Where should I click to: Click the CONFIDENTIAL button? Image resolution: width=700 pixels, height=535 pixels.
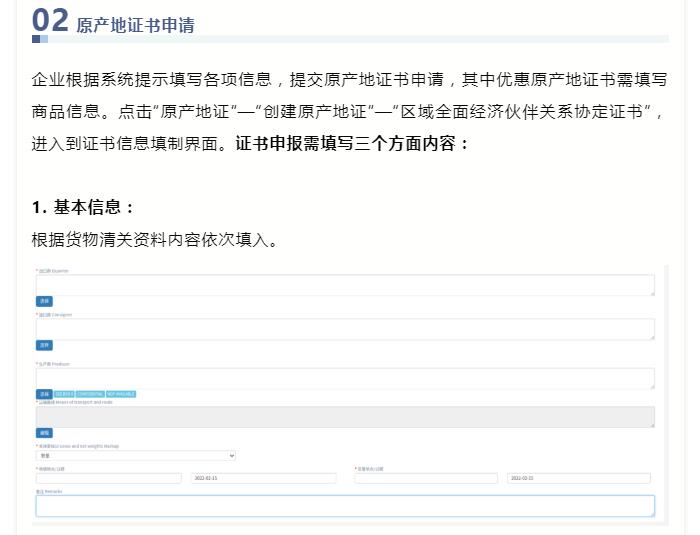(x=90, y=394)
